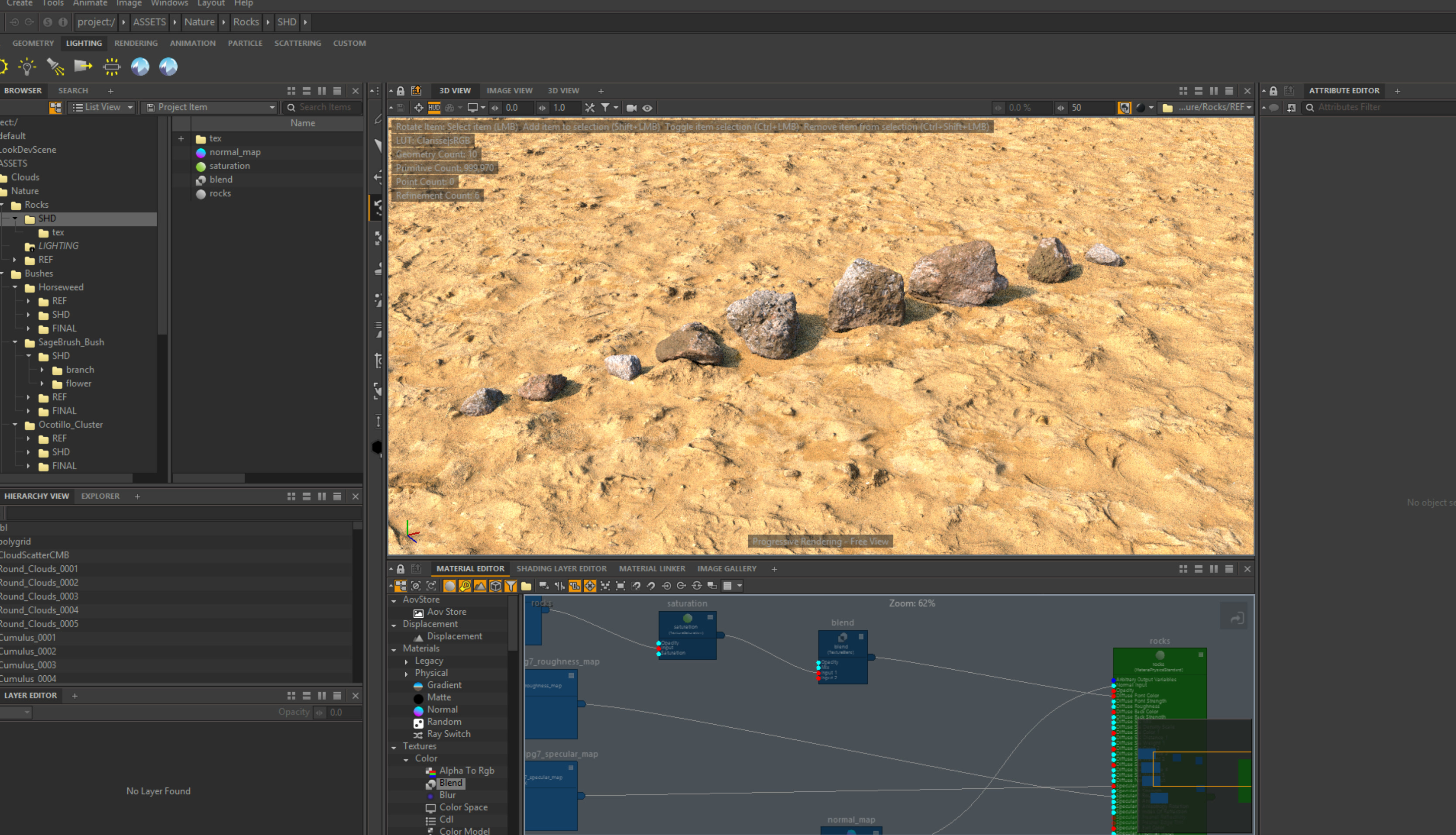Expand the Legacy materials group
This screenshot has height=835, width=1456.
pyautogui.click(x=407, y=662)
